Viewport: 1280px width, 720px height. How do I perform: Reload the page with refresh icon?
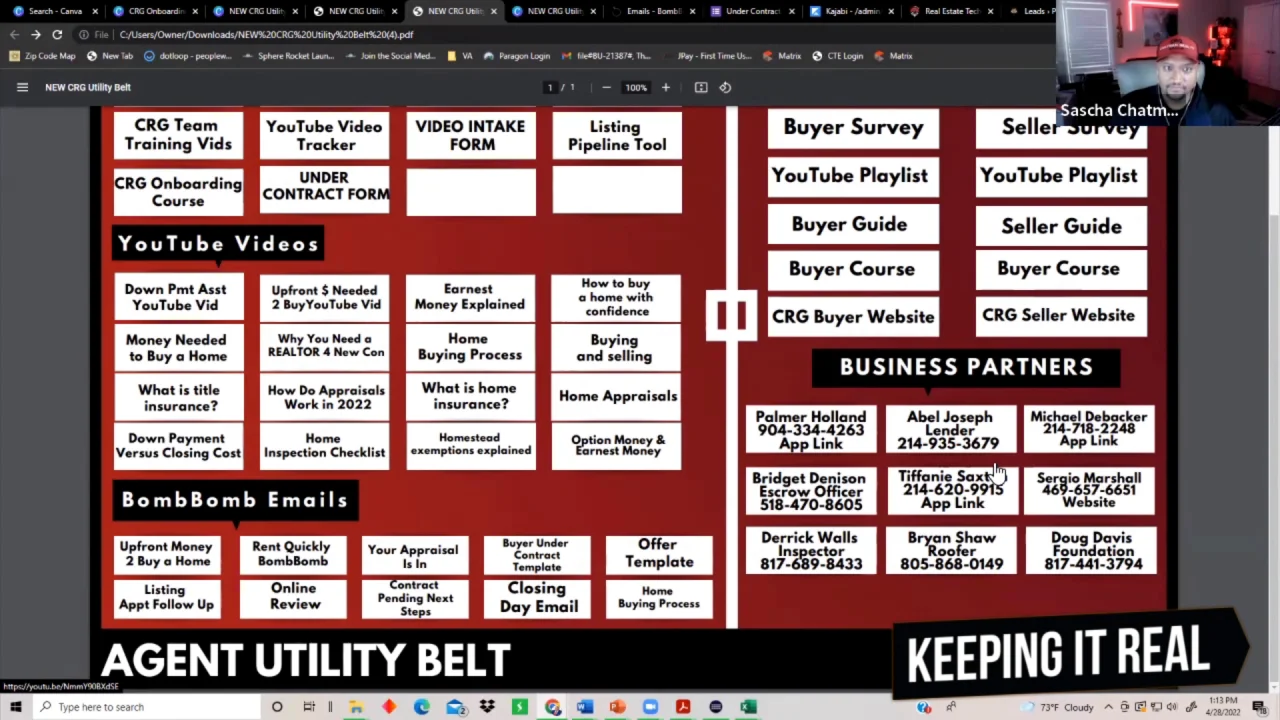coord(57,34)
